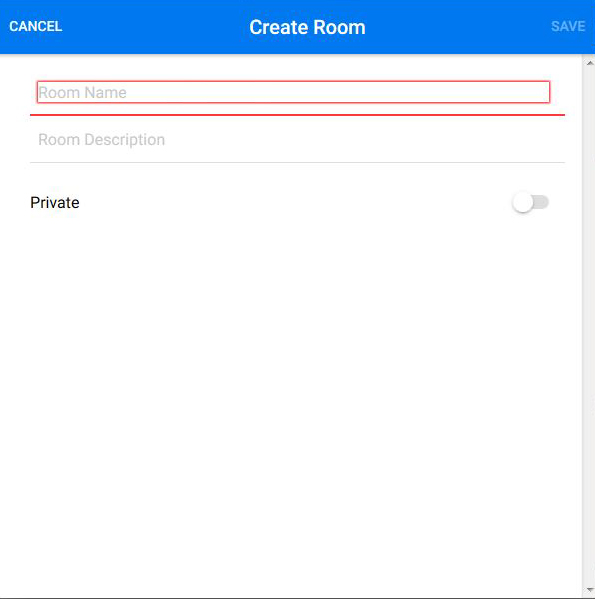Click the Create Room title text
Viewport: 595px width, 599px height.
point(307,27)
